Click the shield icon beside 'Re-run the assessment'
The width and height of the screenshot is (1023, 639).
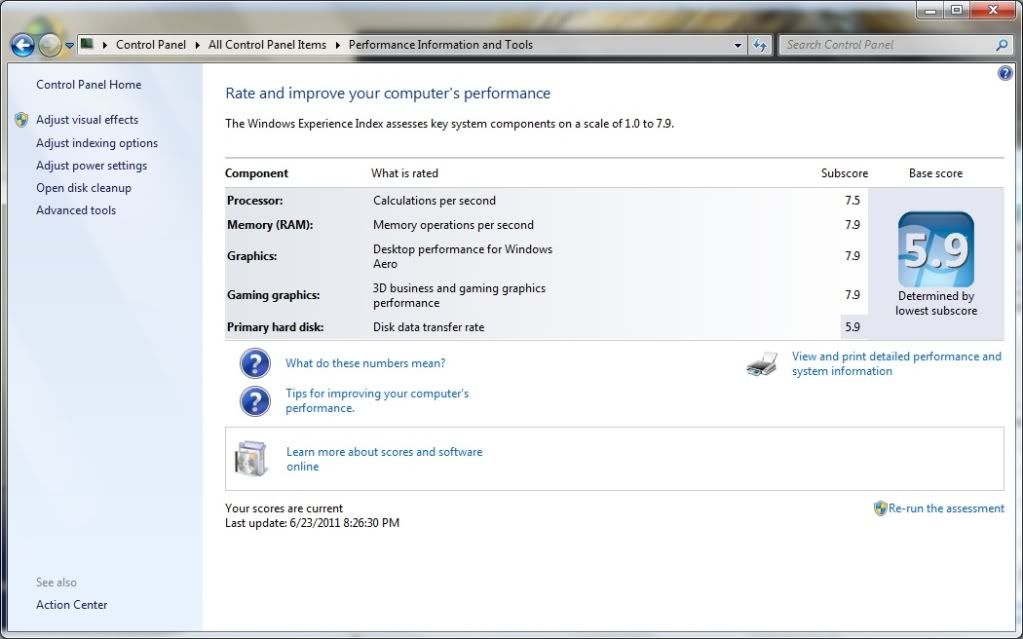[x=880, y=508]
